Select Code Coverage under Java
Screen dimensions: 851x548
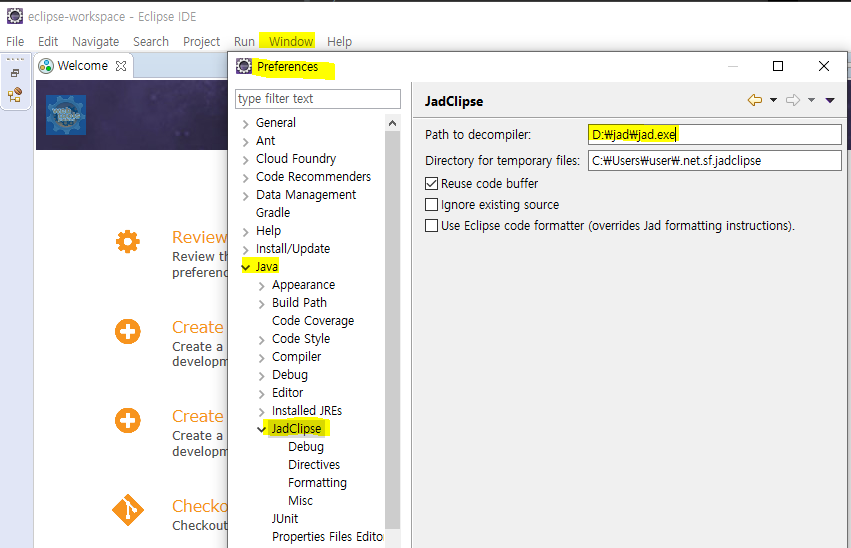point(313,321)
